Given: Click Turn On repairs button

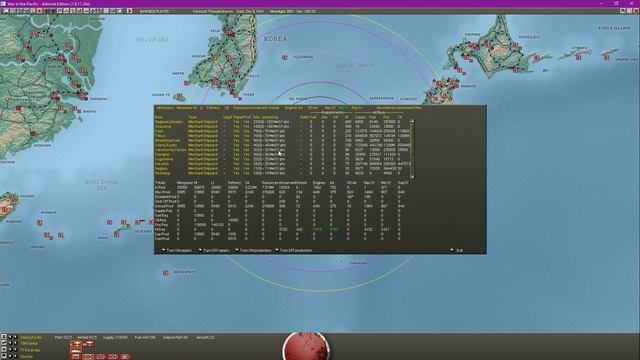Looking at the screenshot, I should [x=177, y=250].
